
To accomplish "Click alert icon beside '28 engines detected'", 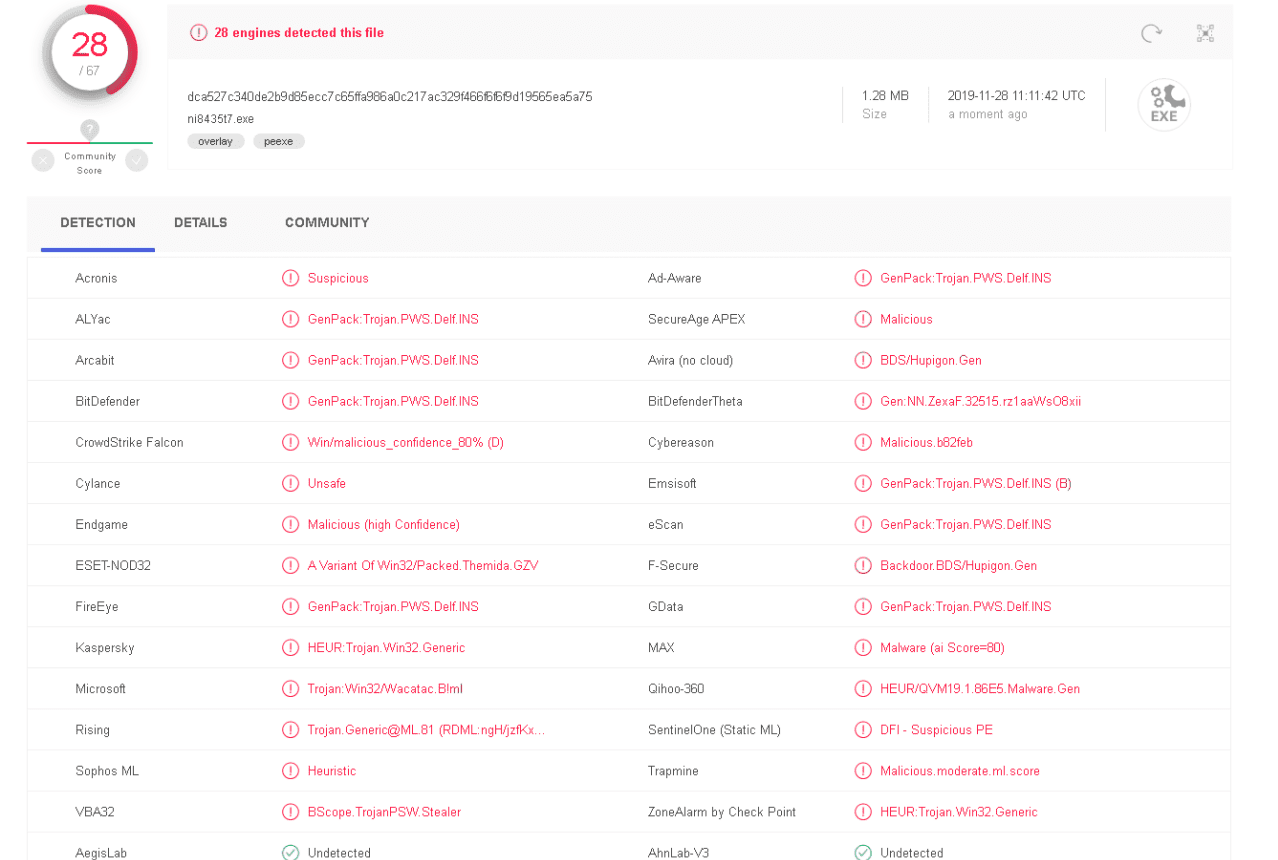I will (x=199, y=33).
